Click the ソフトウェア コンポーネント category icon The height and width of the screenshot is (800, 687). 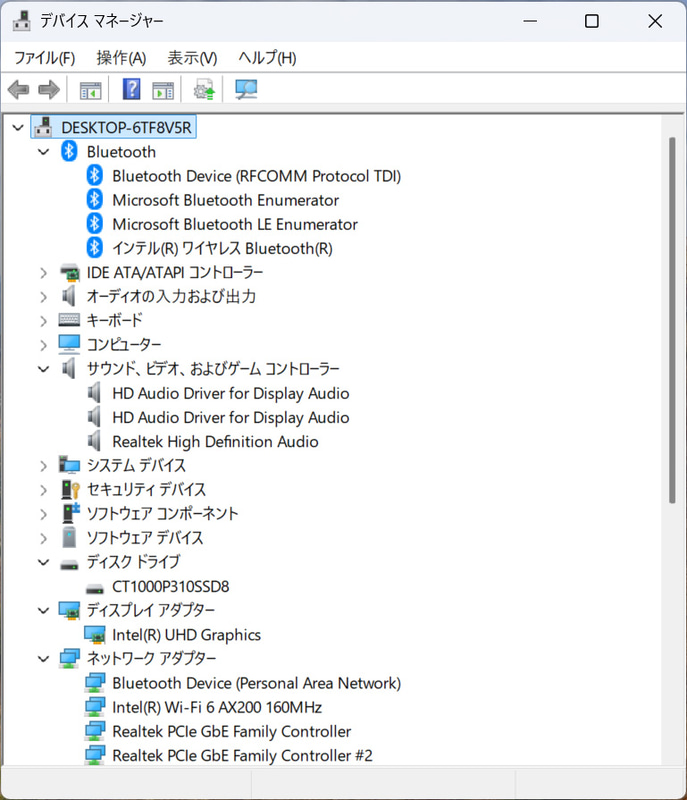[x=70, y=513]
